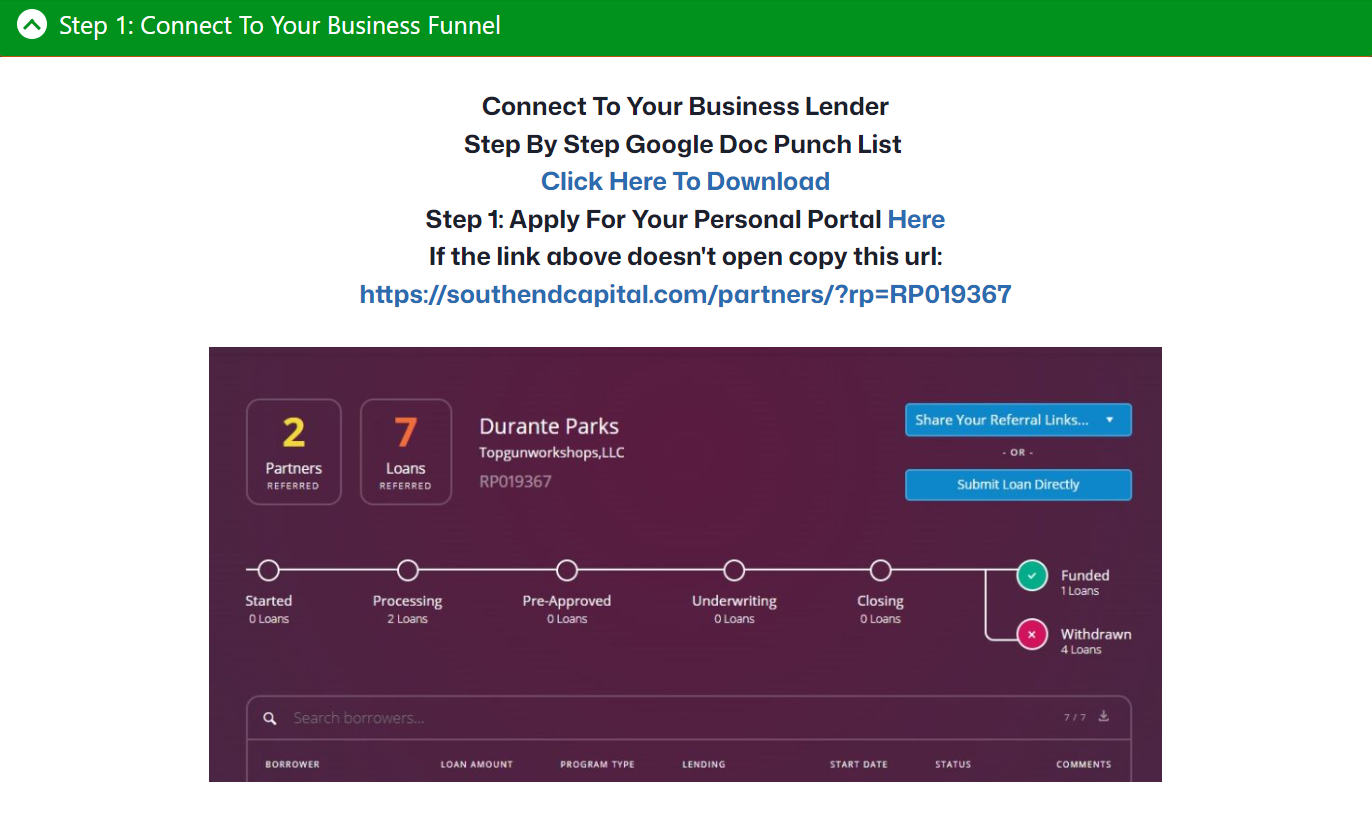1372x825 pixels.
Task: Click the RP019367 ID under the company name
Action: [x=515, y=481]
